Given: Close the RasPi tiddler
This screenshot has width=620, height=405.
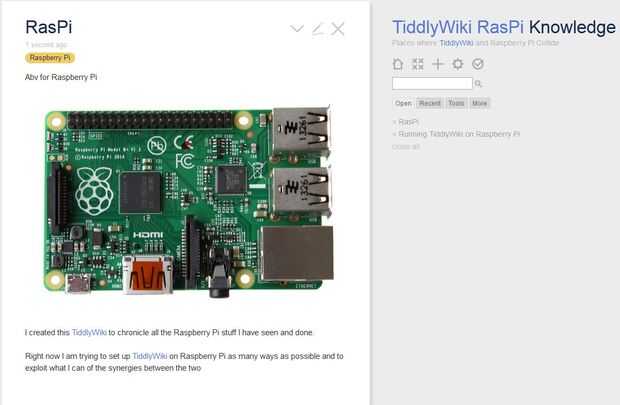Looking at the screenshot, I should 338,29.
